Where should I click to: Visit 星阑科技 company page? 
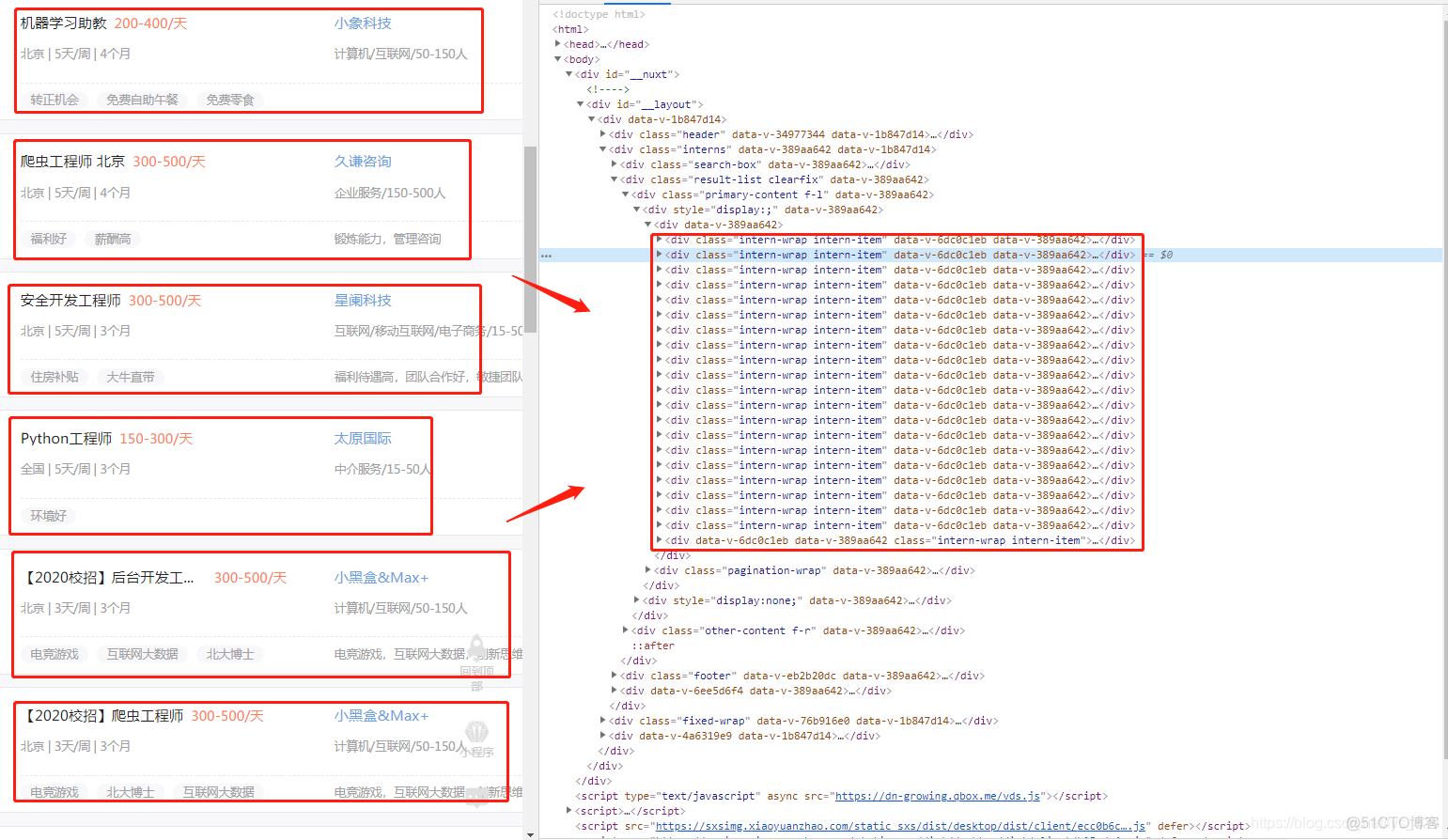tap(363, 301)
